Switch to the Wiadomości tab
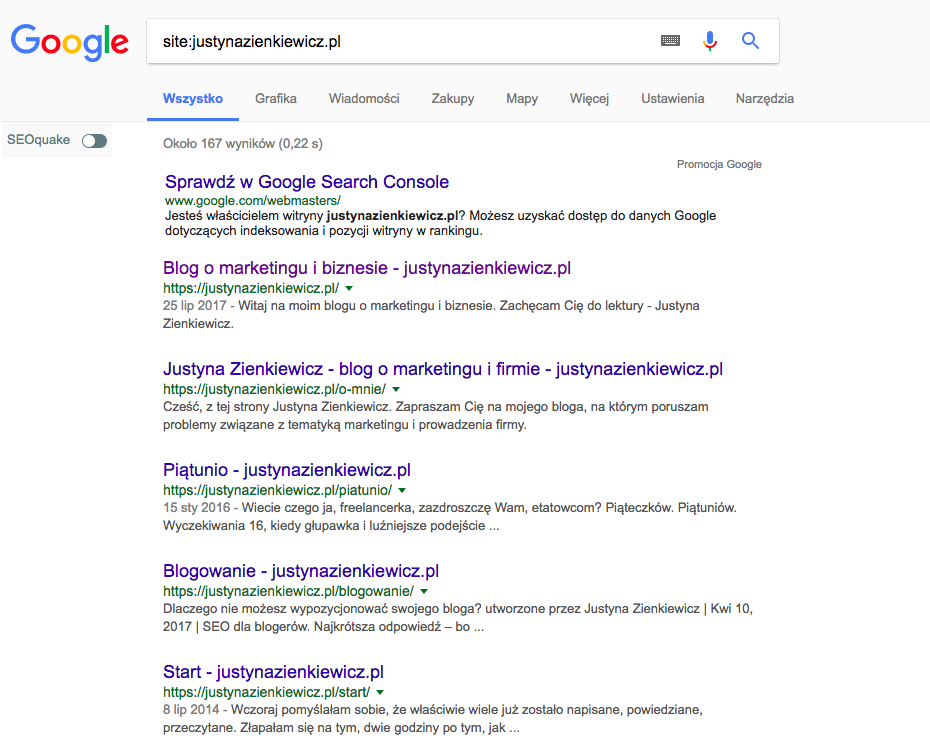Image resolution: width=930 pixels, height=747 pixels. [364, 98]
